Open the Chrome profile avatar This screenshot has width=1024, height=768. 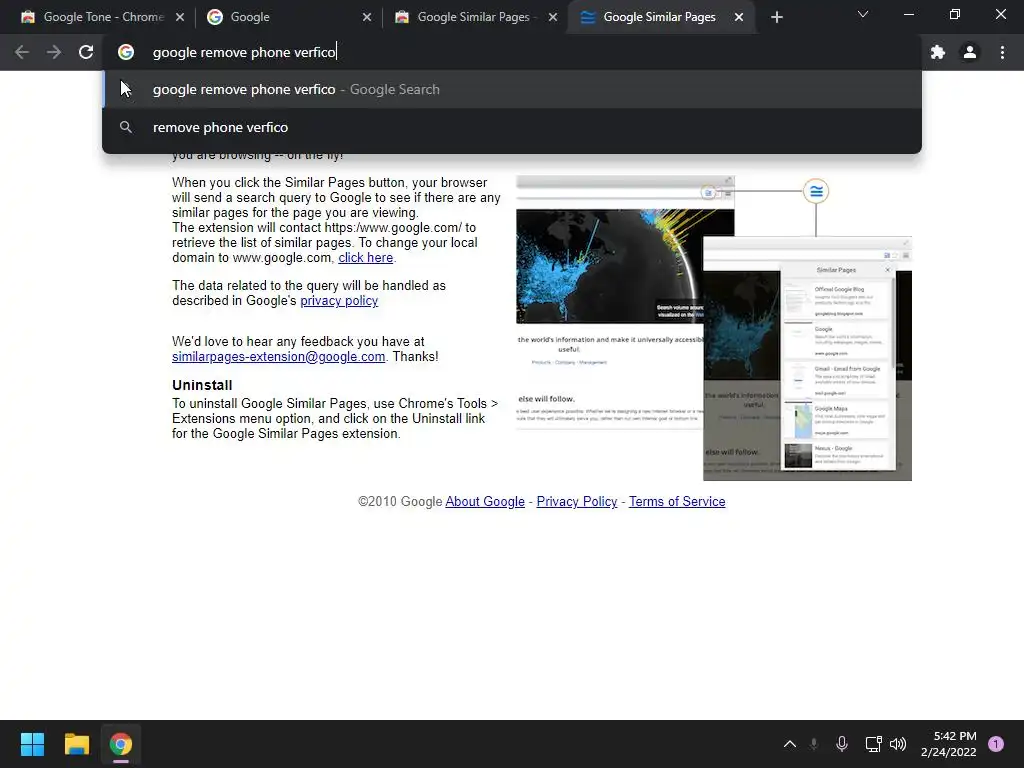tap(970, 52)
